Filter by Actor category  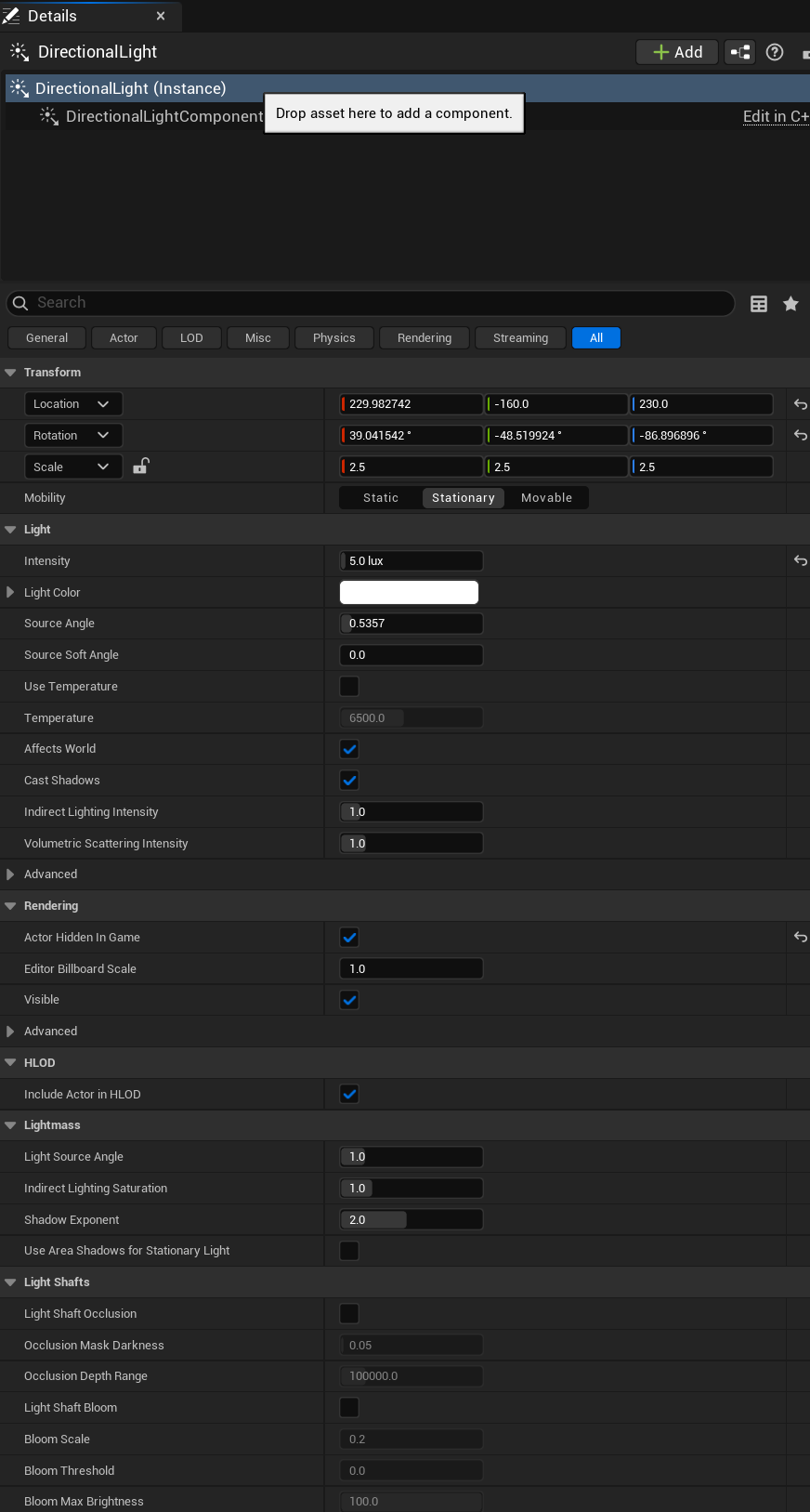[124, 338]
